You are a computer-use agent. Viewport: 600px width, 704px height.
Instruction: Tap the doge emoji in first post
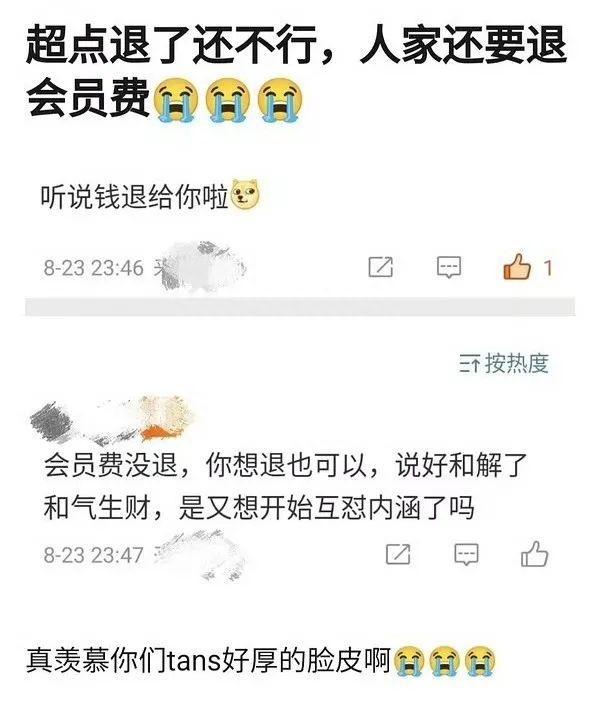[x=245, y=195]
